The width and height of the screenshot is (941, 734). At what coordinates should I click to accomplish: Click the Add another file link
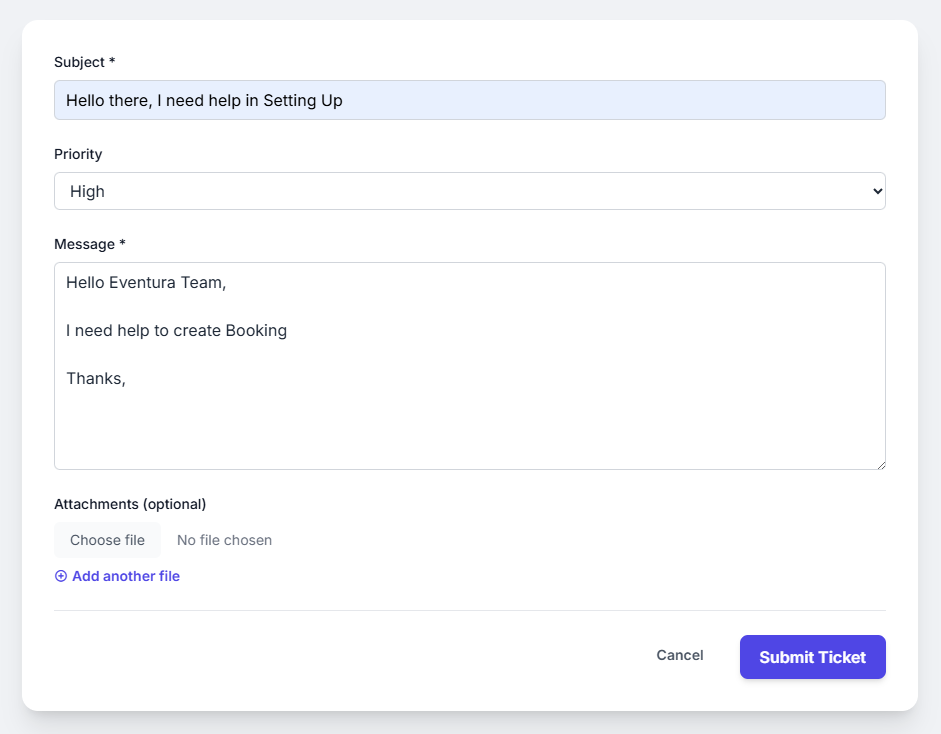[125, 576]
